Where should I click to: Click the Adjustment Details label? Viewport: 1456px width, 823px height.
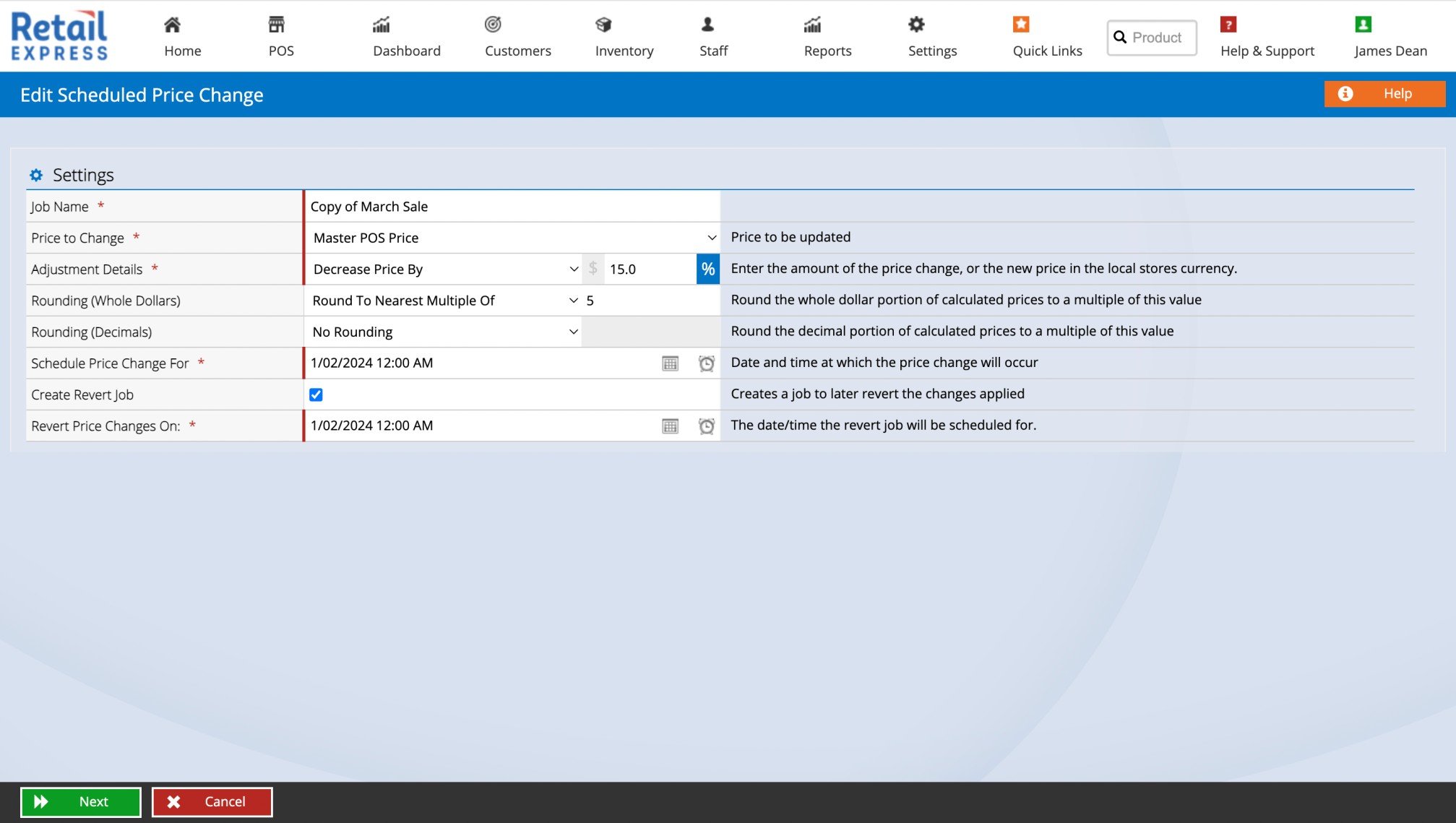pos(87,270)
